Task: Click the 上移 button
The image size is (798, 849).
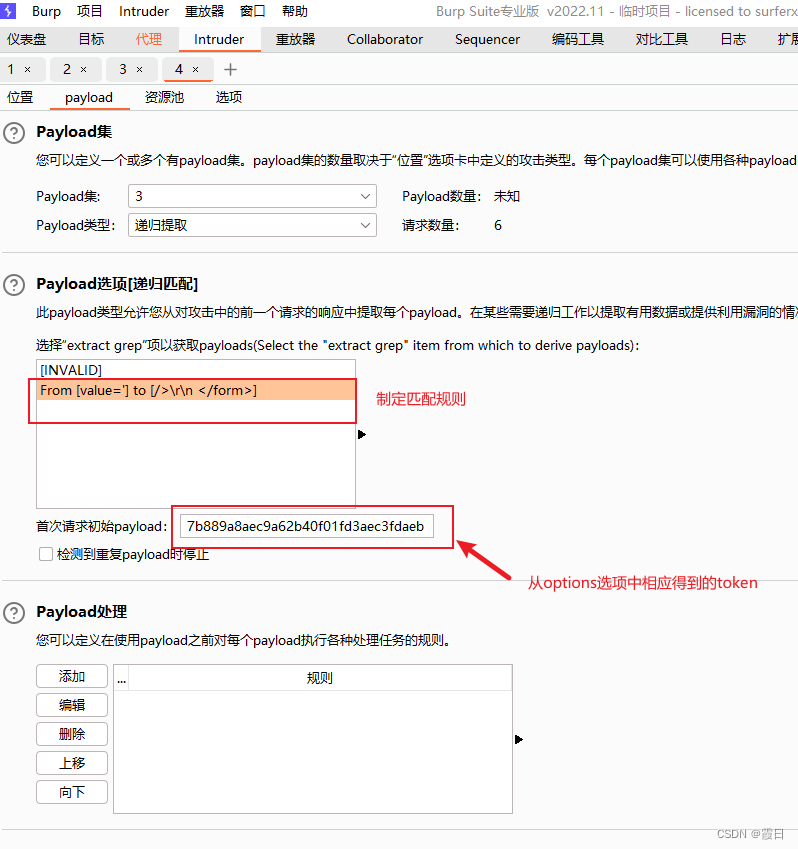Action: point(72,763)
